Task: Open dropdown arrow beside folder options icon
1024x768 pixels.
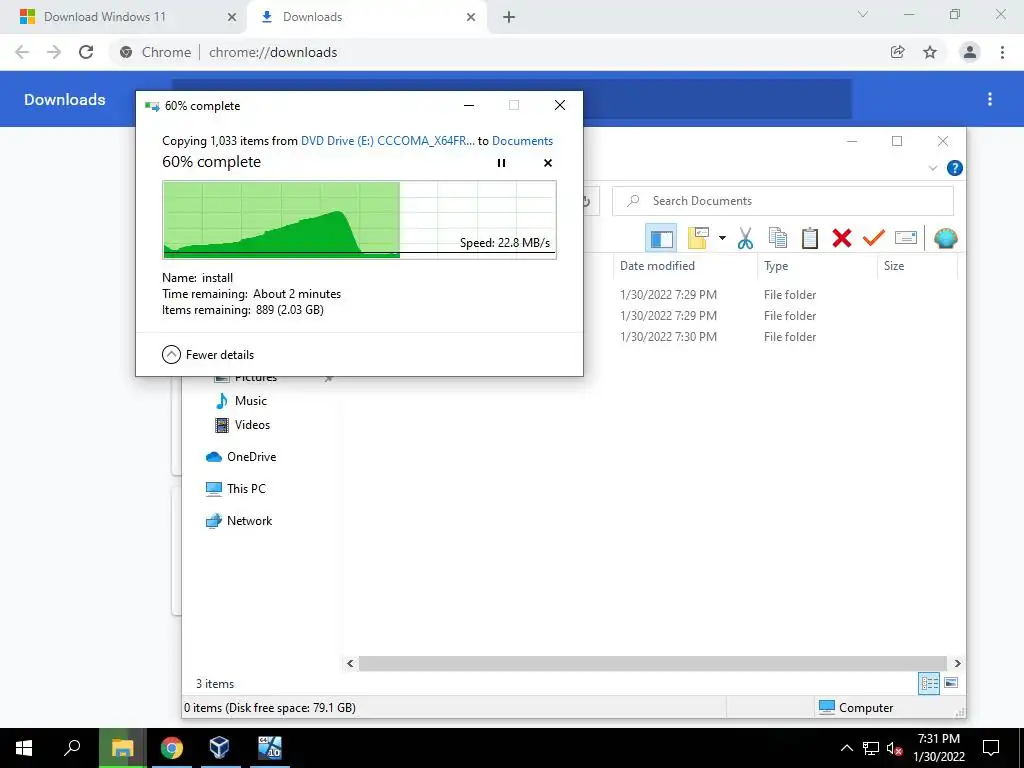Action: pos(722,238)
